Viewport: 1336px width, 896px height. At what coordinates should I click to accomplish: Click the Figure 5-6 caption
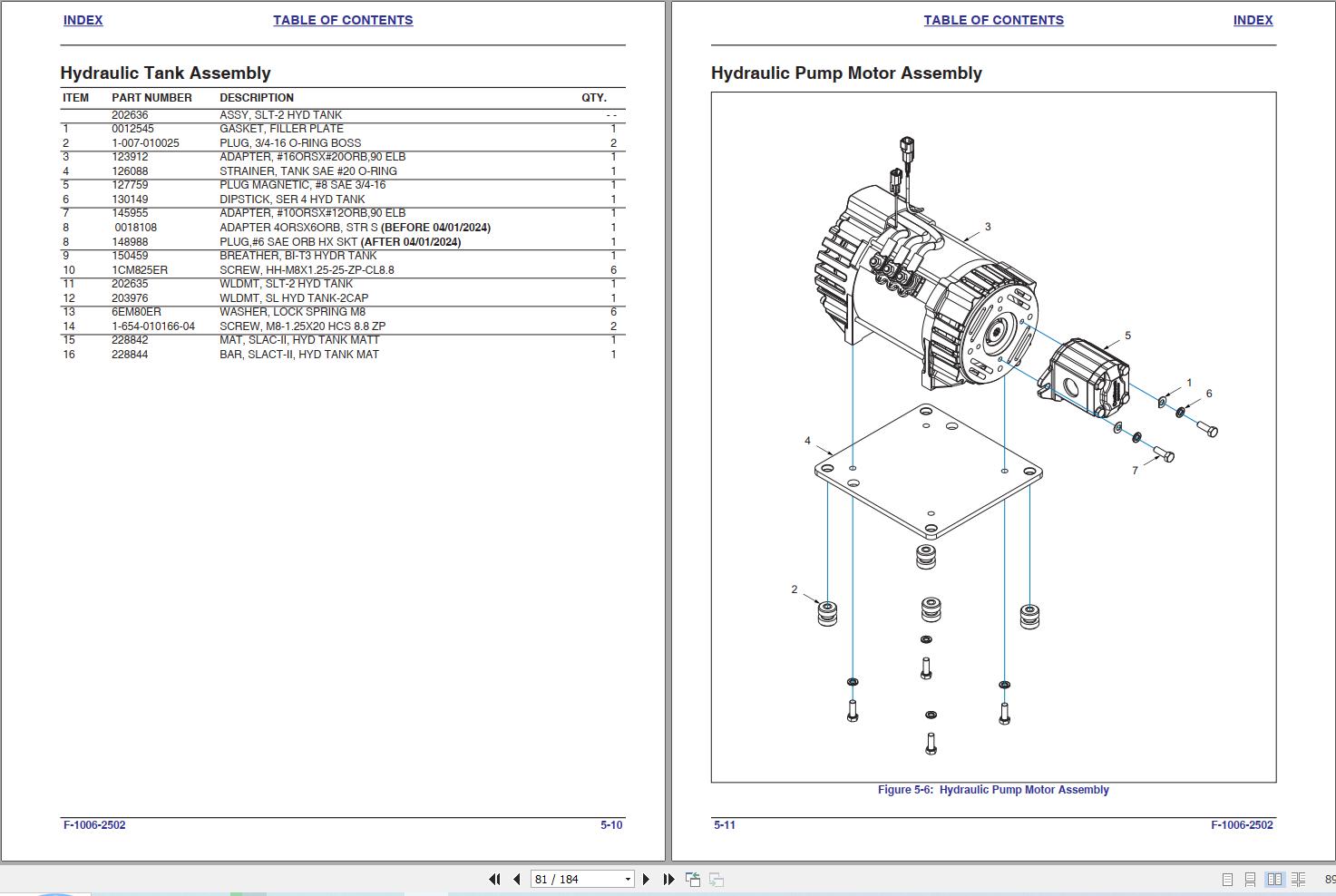[x=993, y=790]
